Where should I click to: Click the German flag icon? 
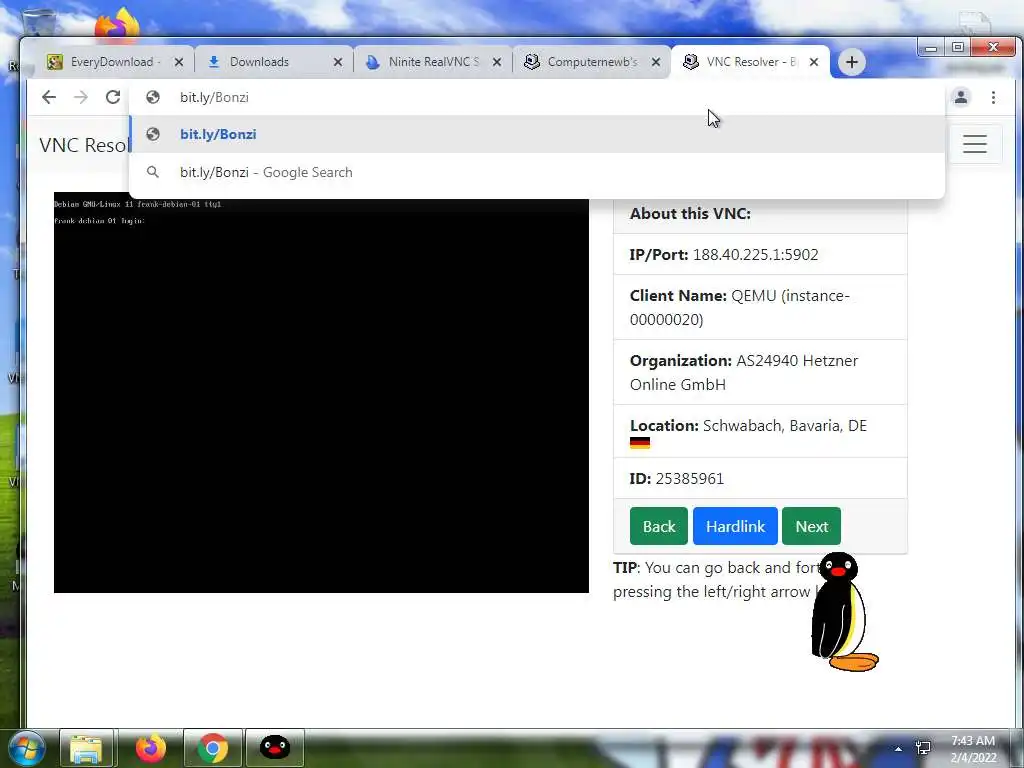click(x=639, y=443)
